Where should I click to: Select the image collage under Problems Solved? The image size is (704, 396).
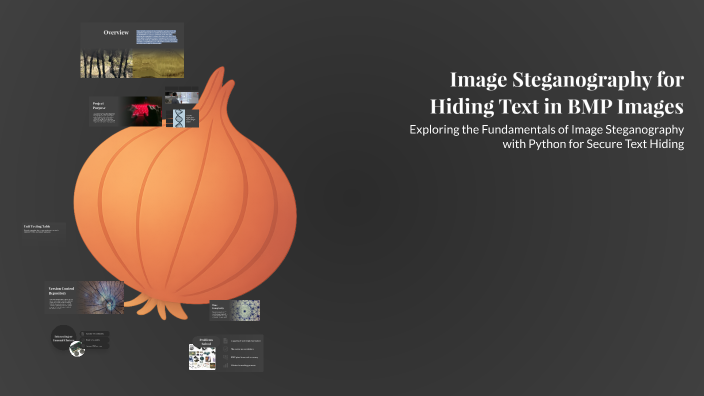click(x=202, y=358)
